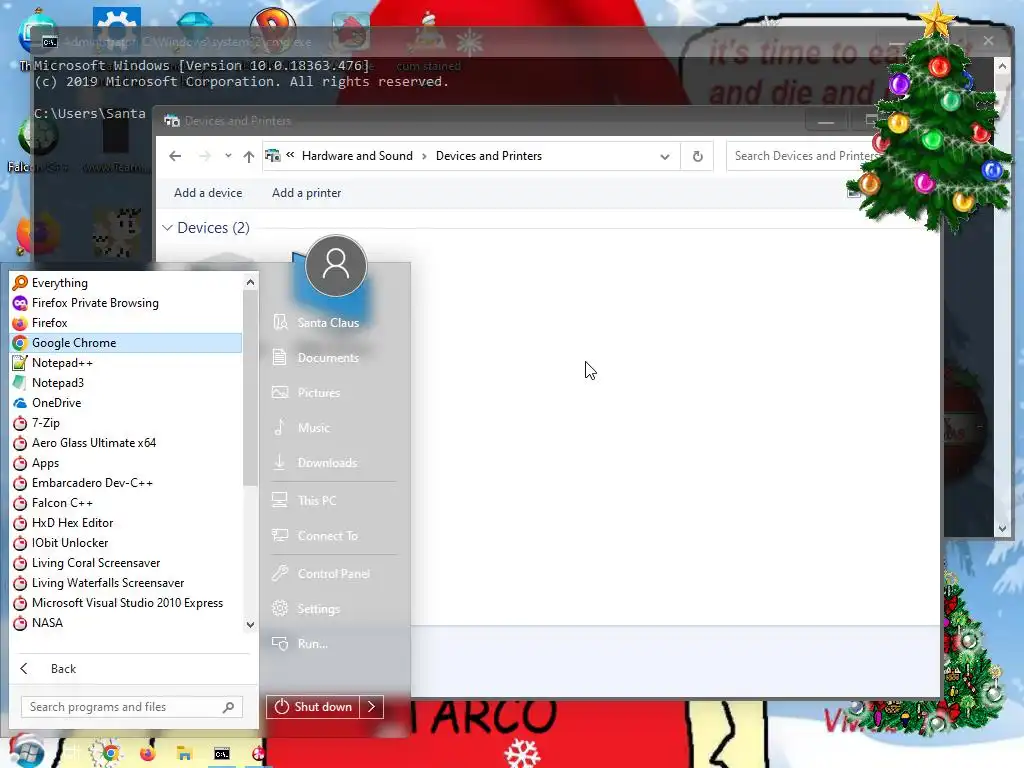Expand the Shut down options arrow
This screenshot has height=768, width=1024.
[x=372, y=707]
